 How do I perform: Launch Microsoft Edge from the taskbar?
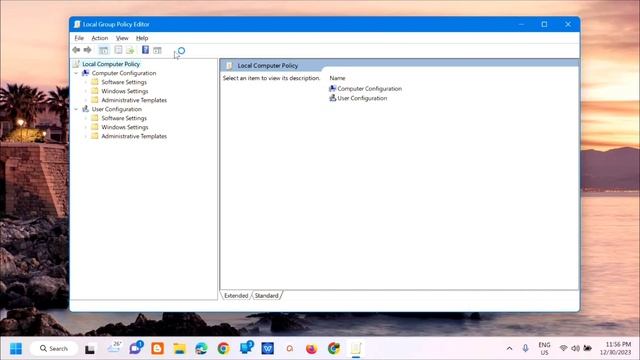[201, 349]
